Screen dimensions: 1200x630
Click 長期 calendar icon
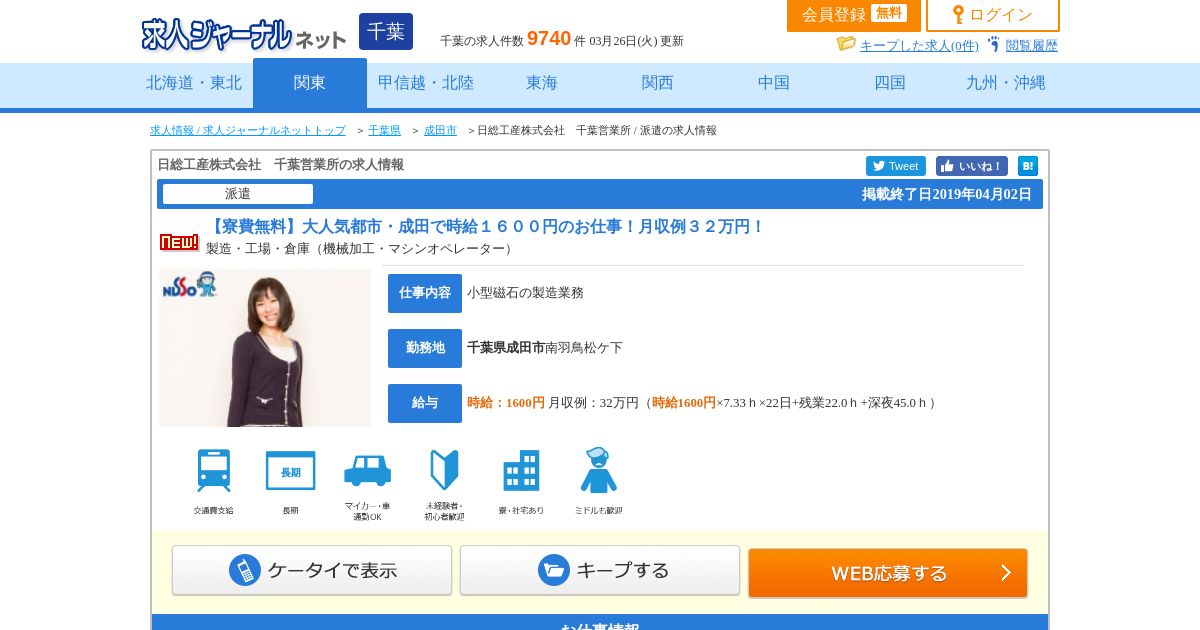pyautogui.click(x=290, y=471)
